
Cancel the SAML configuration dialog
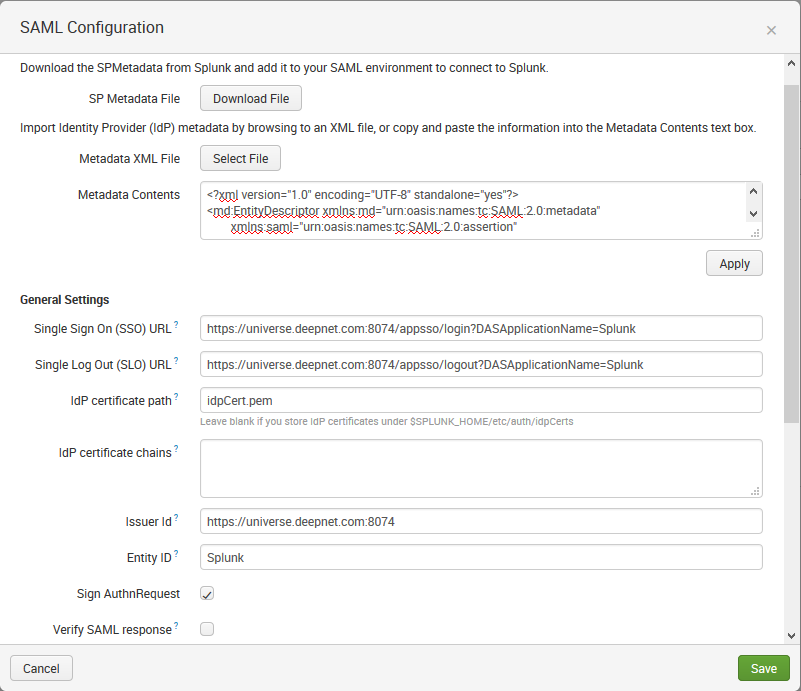[41, 668]
